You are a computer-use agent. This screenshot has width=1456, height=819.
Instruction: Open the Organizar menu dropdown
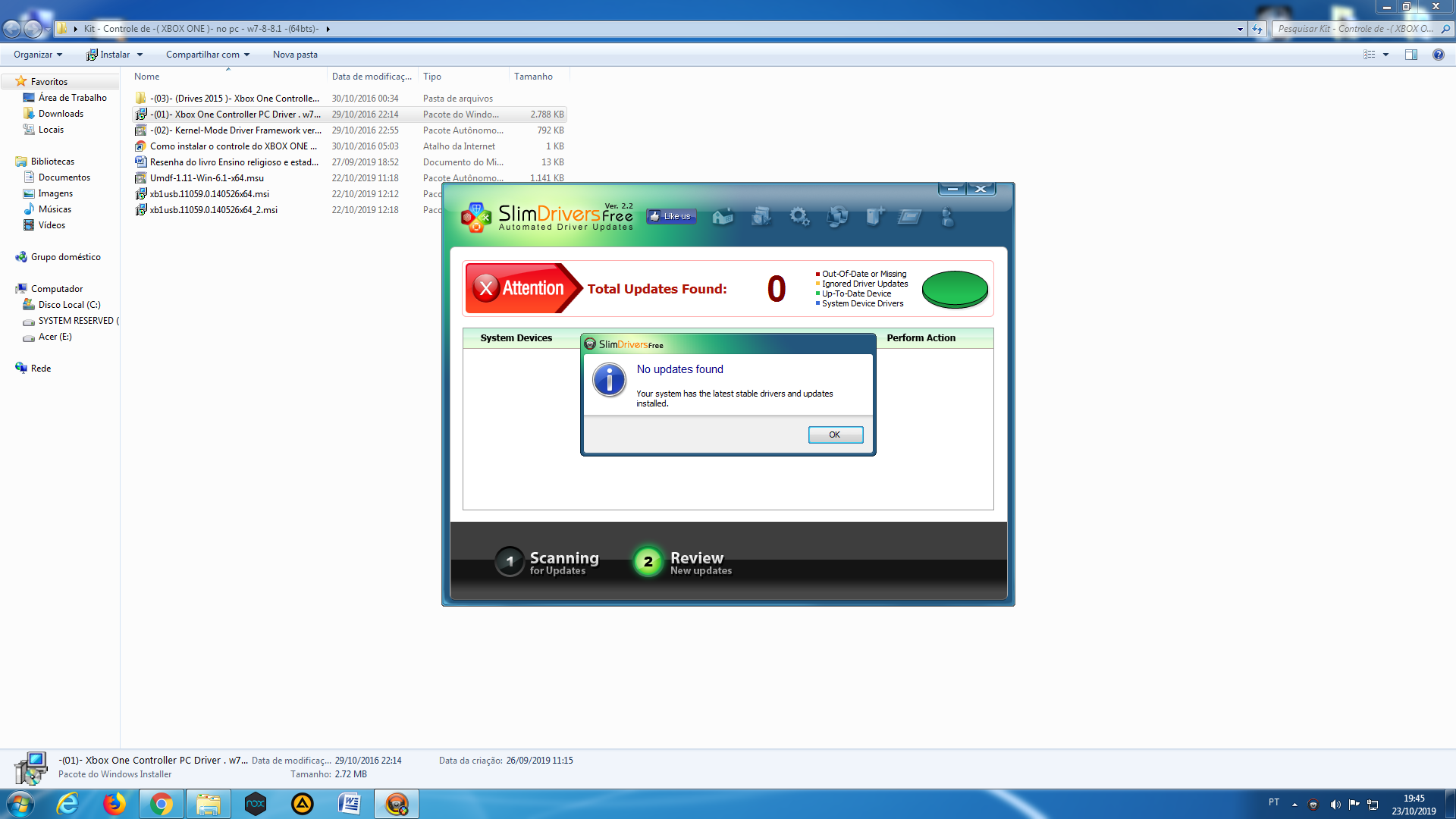pos(38,55)
